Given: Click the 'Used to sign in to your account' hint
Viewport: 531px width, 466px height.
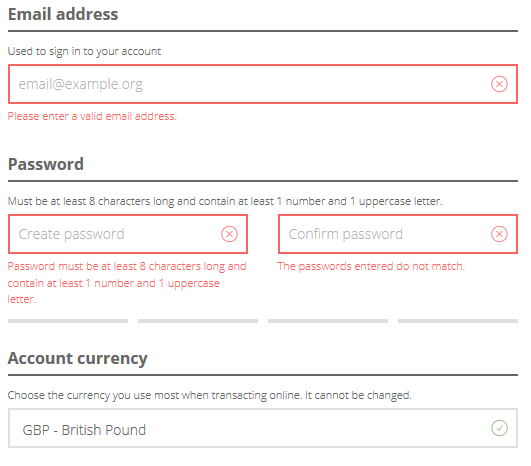Looking at the screenshot, I should 84,51.
